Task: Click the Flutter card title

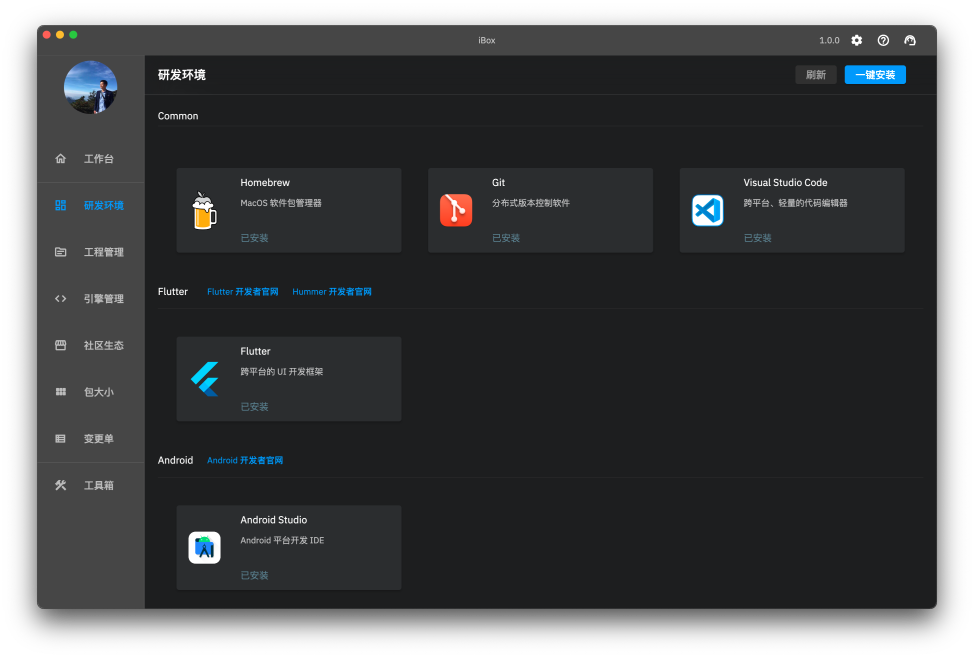Action: click(x=255, y=351)
